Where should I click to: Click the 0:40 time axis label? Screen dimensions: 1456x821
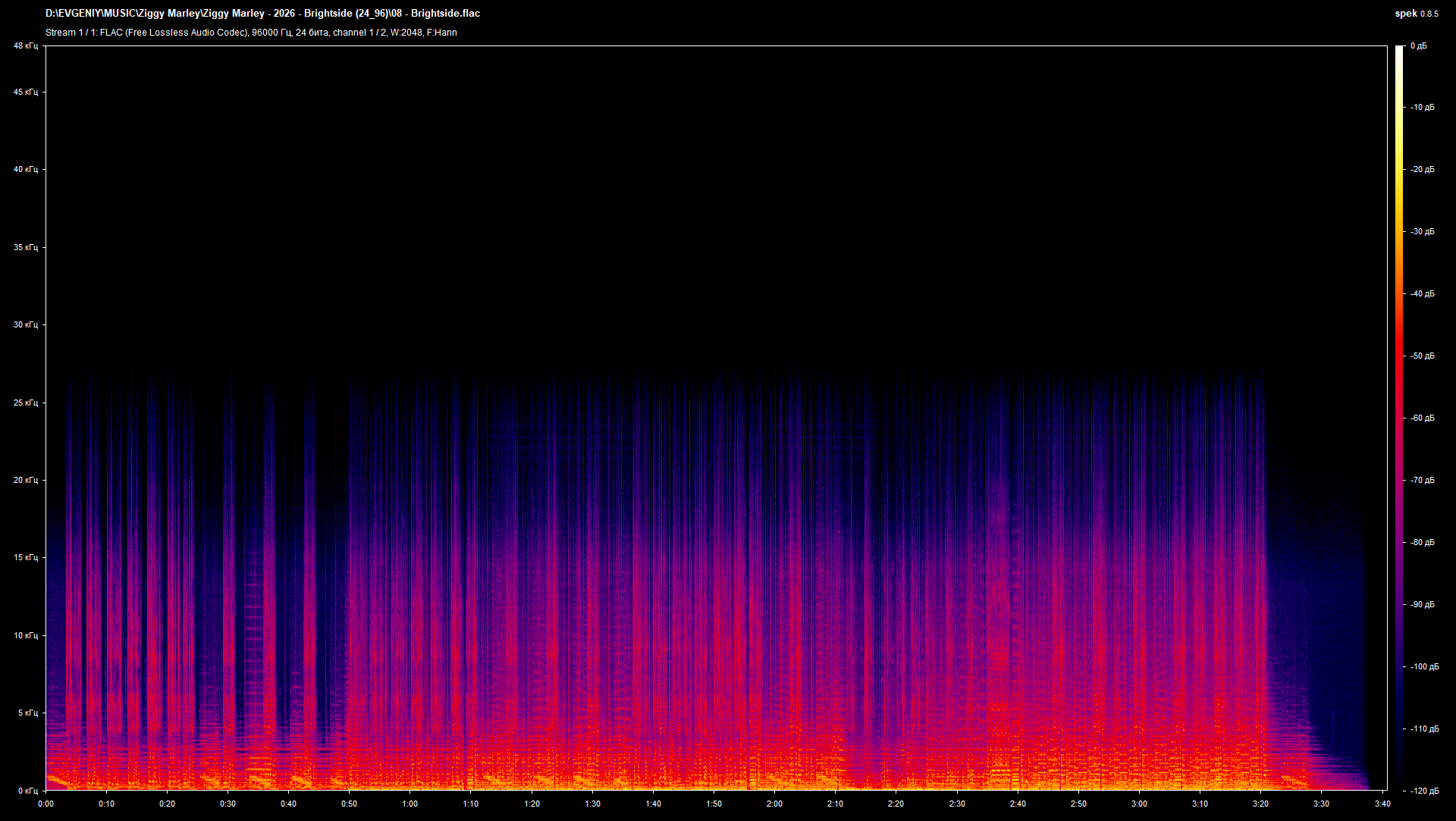coord(288,804)
